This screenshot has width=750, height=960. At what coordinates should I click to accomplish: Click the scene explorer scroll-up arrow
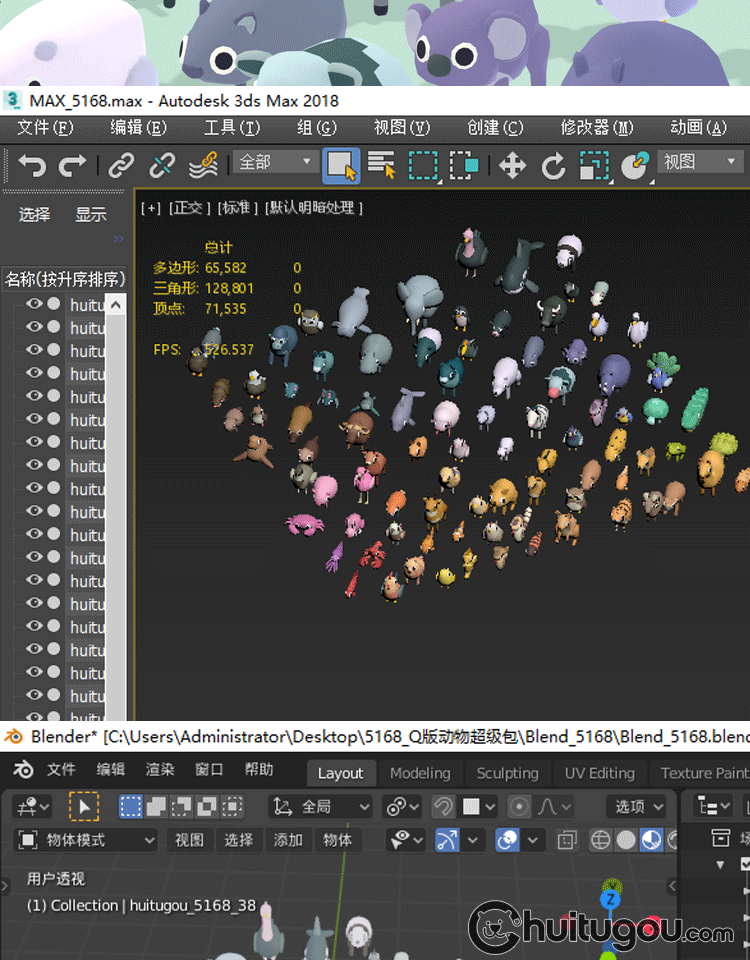coord(116,304)
